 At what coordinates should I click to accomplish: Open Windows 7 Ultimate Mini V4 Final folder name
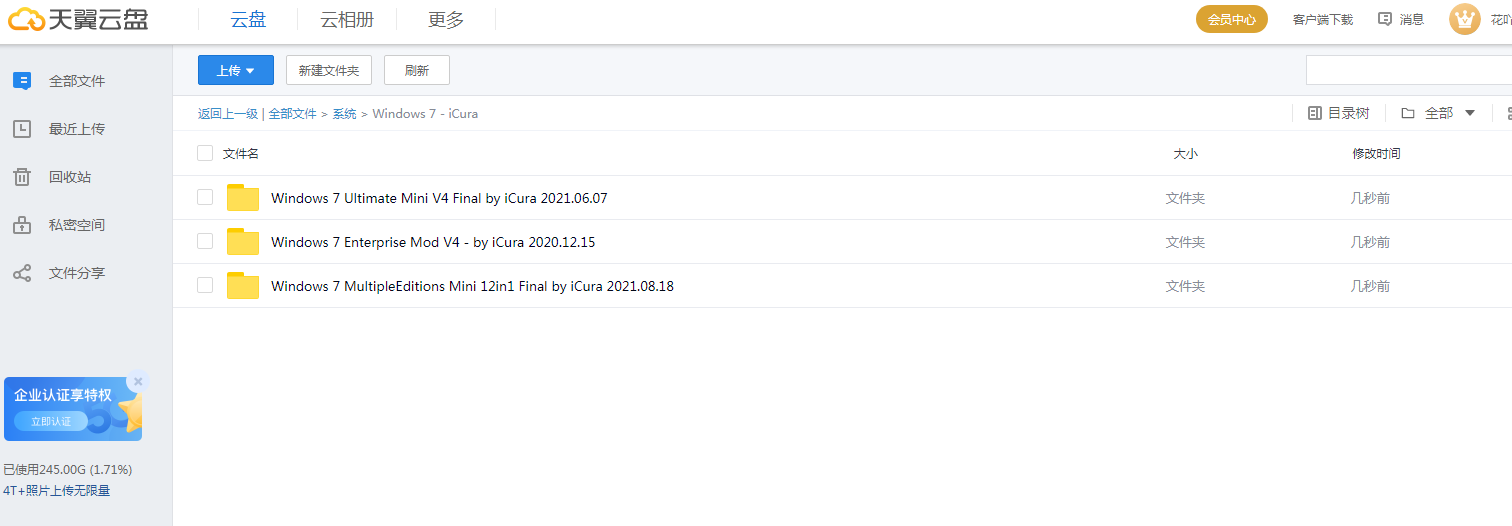click(x=439, y=198)
